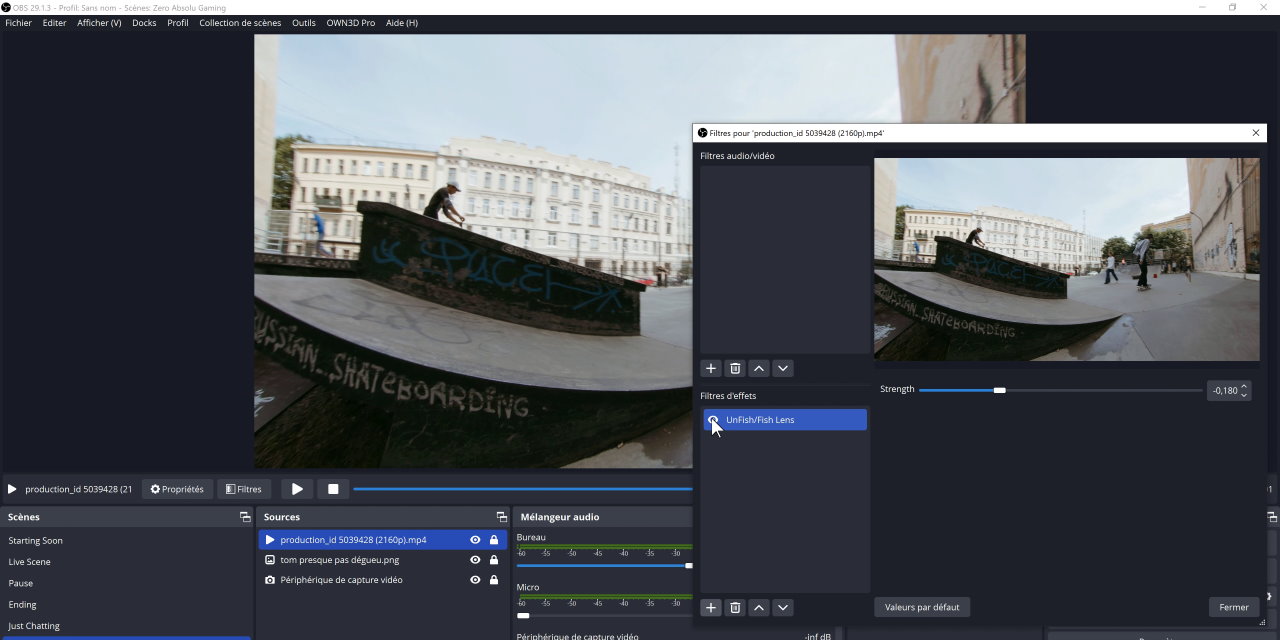Open the Collection de scènes menu
Screen dimensions: 1280x640
pyautogui.click(x=240, y=23)
